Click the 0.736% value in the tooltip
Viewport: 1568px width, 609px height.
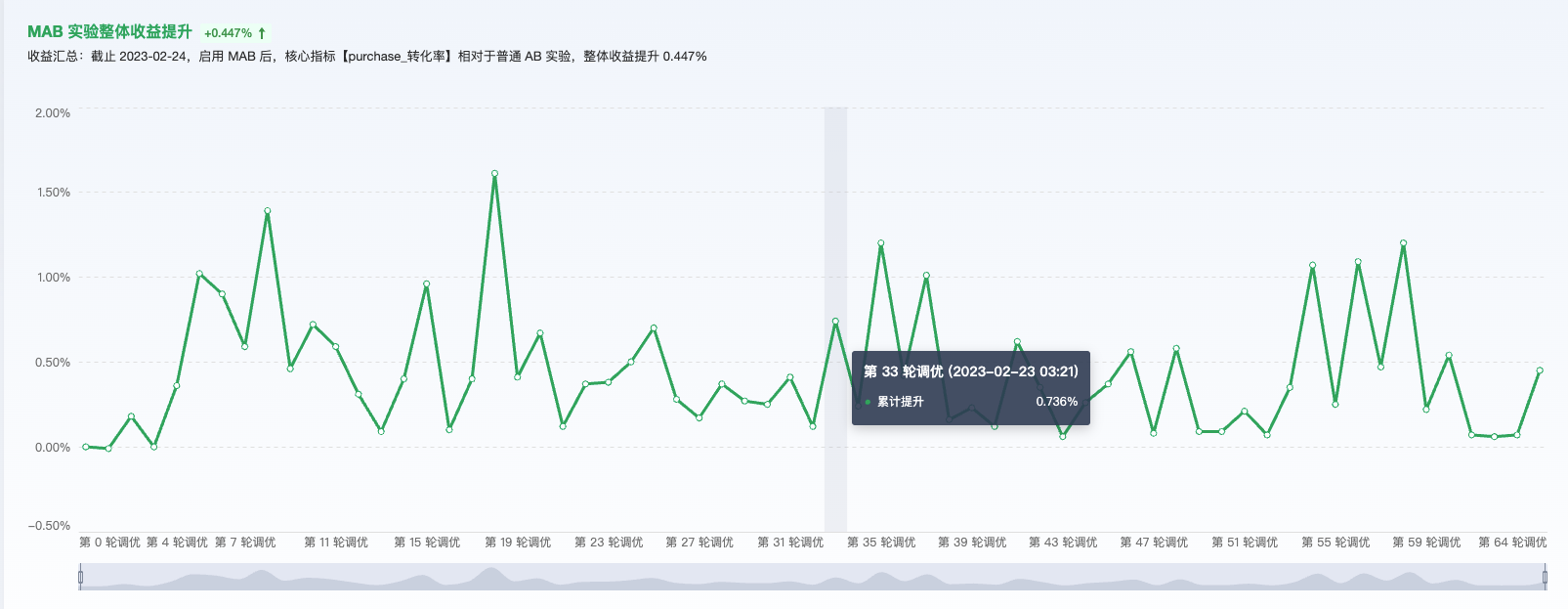[x=1057, y=402]
